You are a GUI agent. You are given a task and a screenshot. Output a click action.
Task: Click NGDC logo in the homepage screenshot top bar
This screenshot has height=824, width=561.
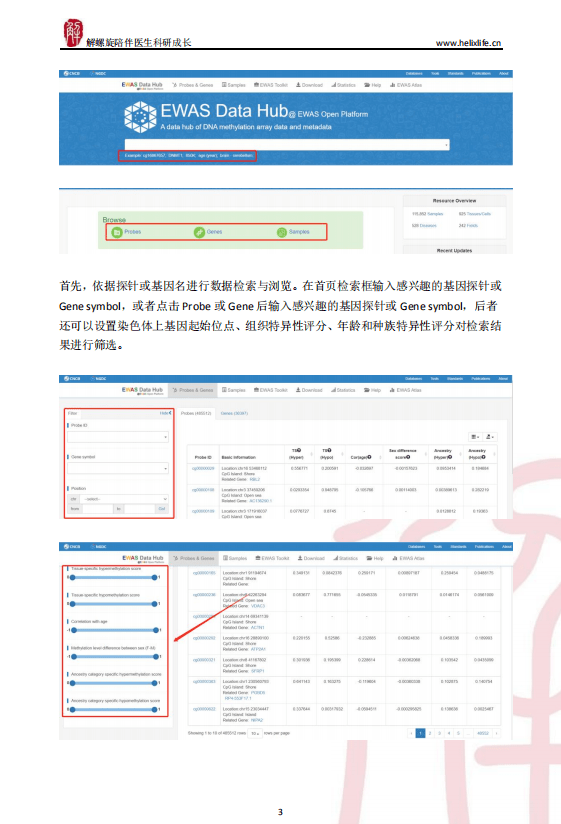point(98,74)
